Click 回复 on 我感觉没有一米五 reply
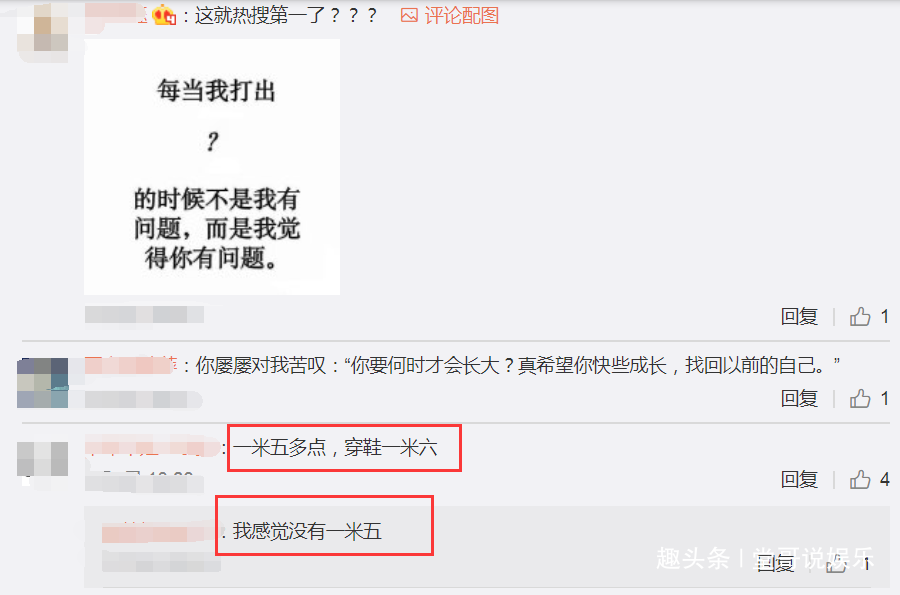 click(x=775, y=563)
